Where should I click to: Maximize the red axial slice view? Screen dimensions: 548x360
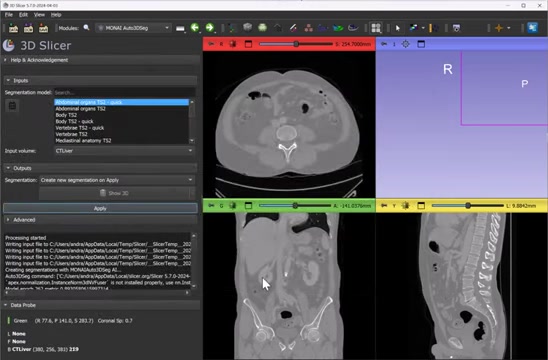click(248, 44)
